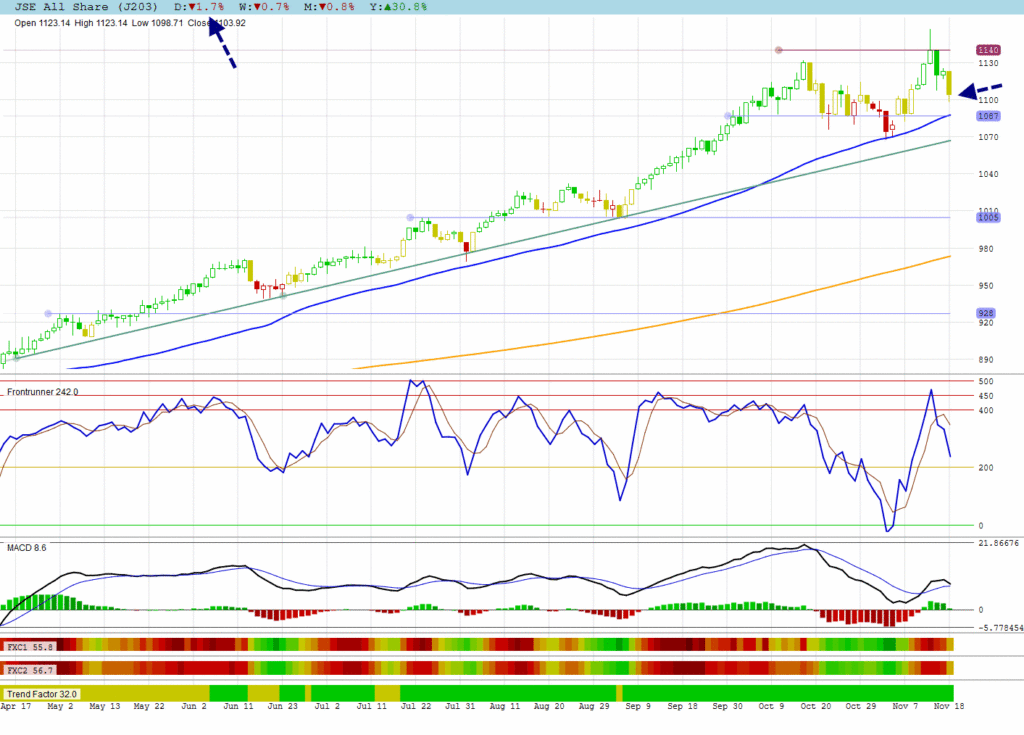Select the Apr 17 date on timeline

[14, 706]
